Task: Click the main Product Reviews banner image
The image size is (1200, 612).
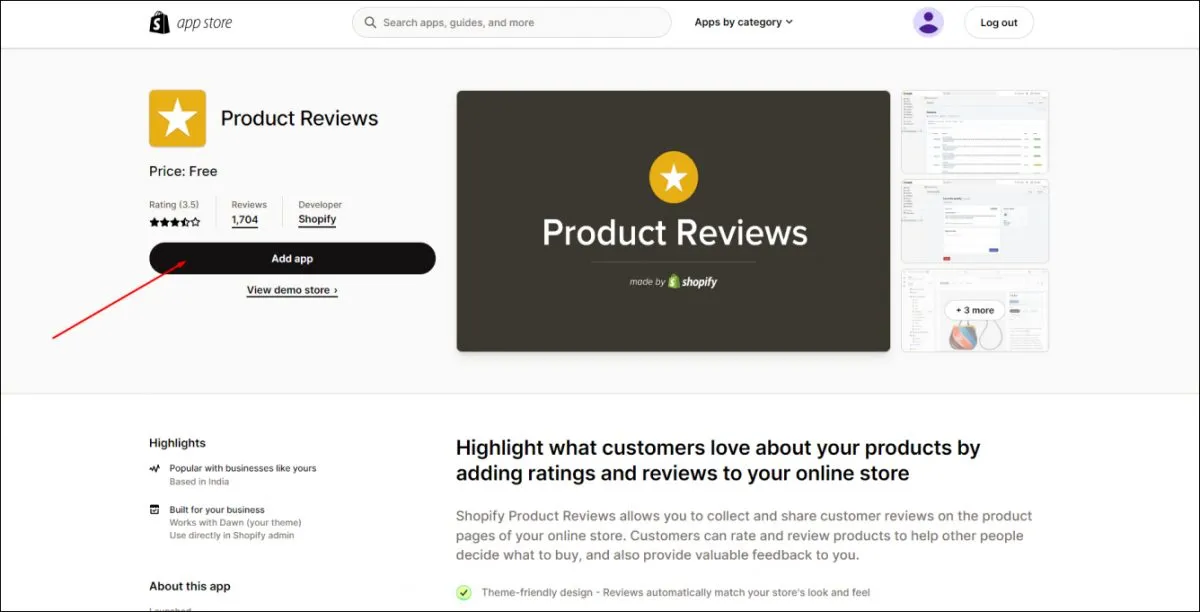Action: point(673,221)
